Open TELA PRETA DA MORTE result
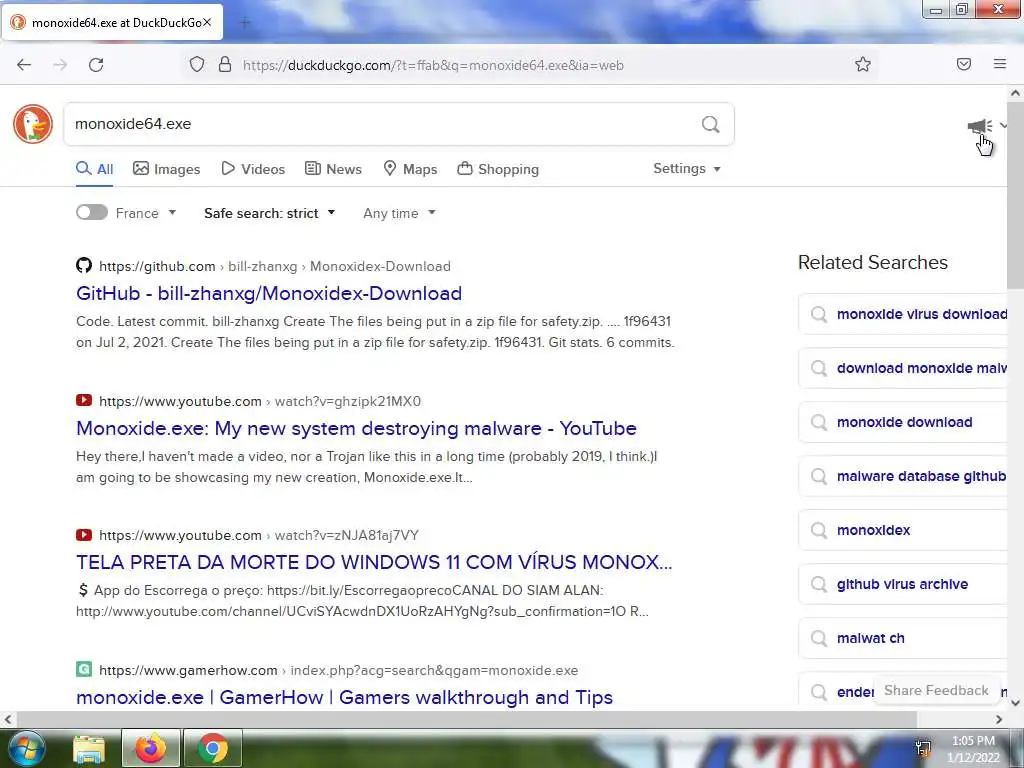Image resolution: width=1024 pixels, height=768 pixels. point(374,562)
